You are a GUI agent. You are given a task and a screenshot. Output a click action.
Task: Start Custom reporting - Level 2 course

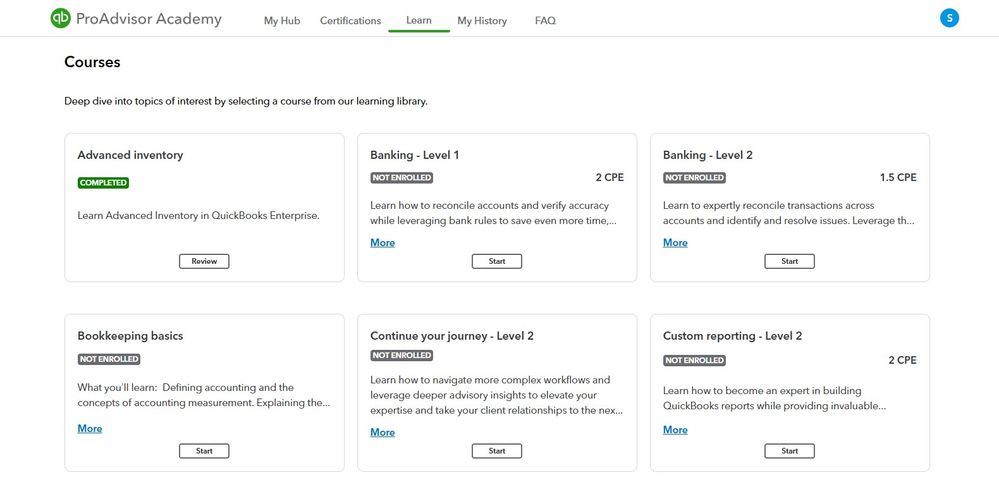click(789, 451)
